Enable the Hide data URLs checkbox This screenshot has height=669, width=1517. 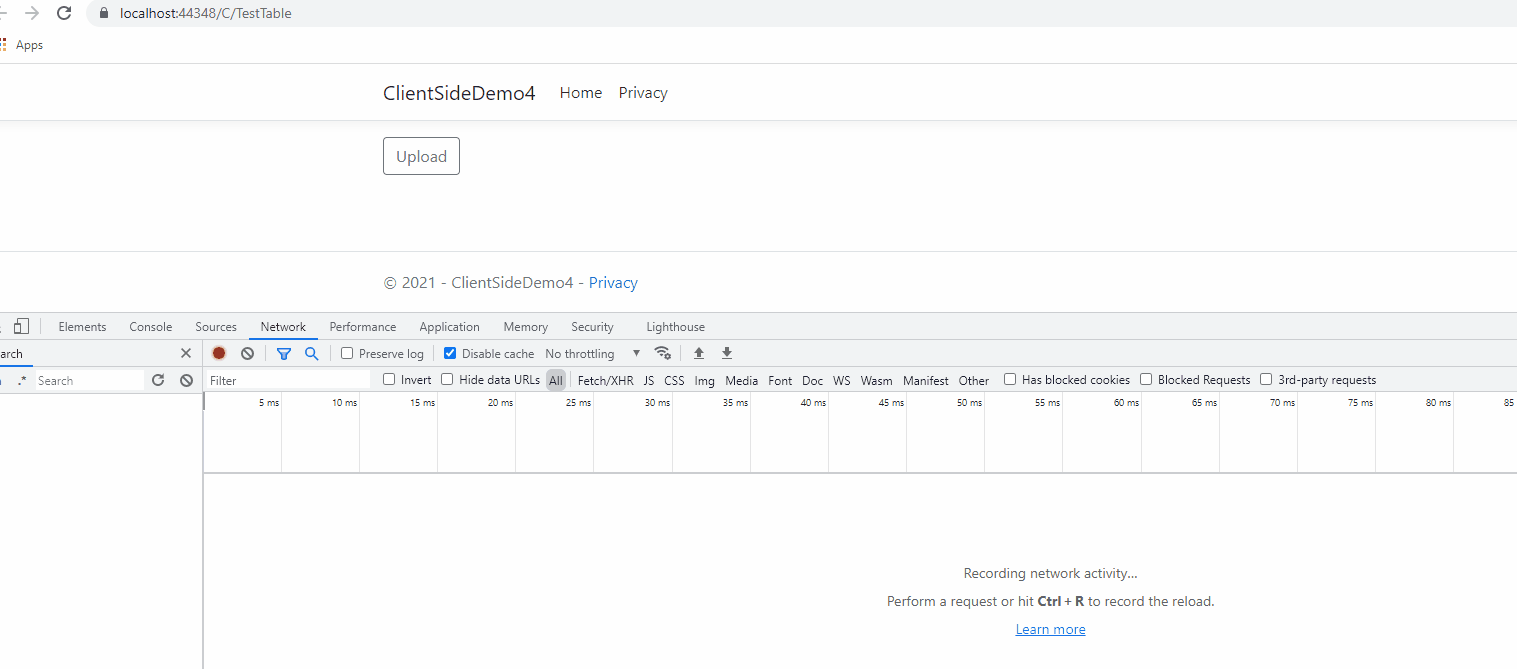point(446,380)
